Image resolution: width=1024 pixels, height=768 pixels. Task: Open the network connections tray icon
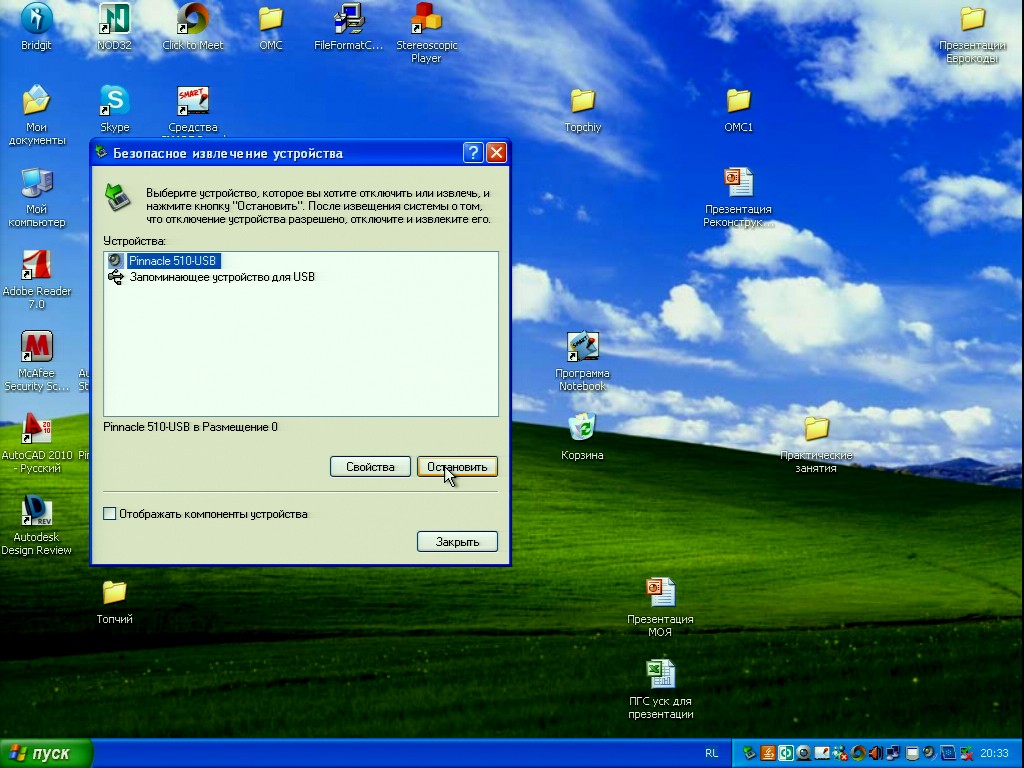tap(893, 753)
